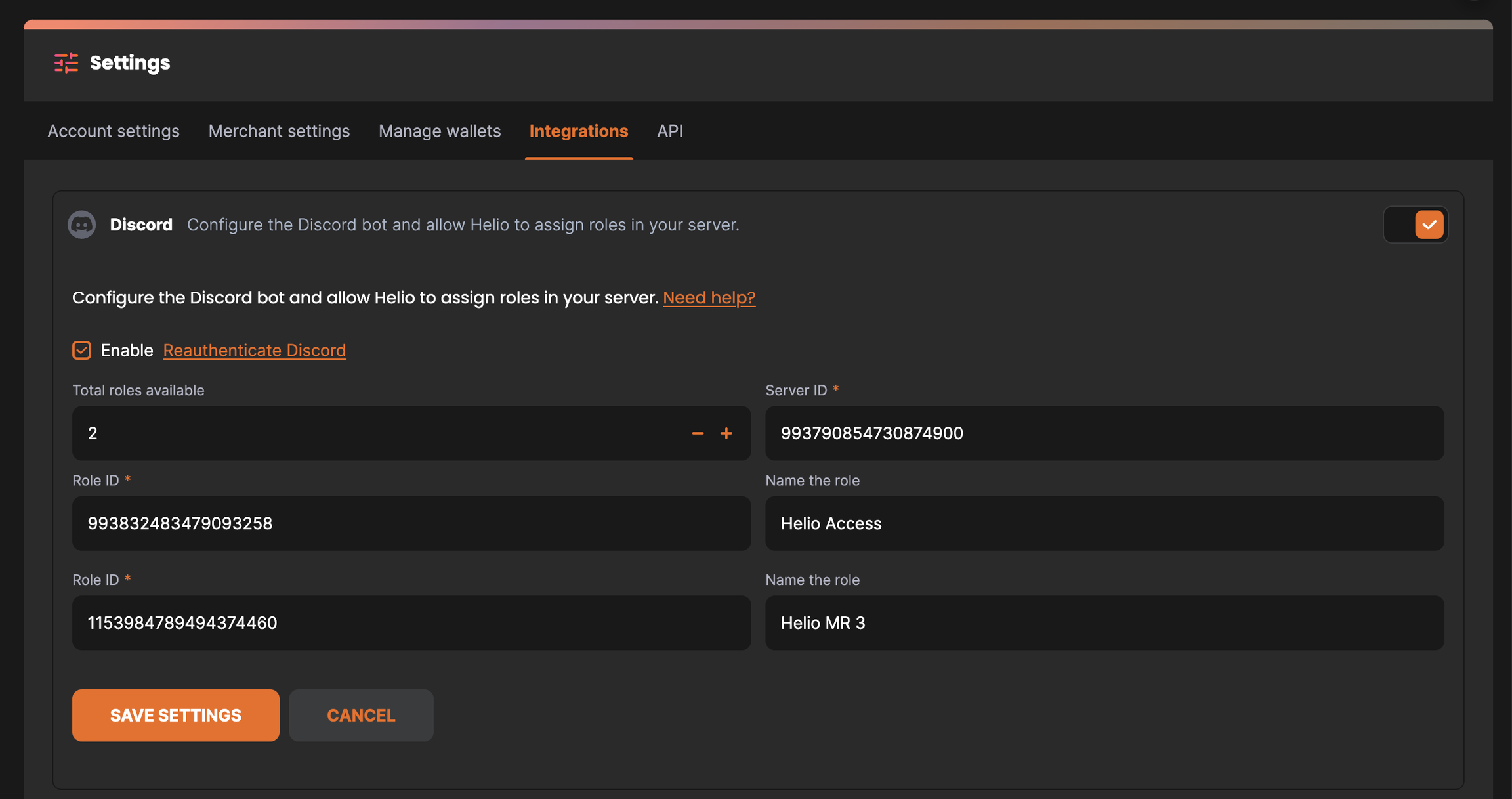
Task: Open the API tab
Action: [670, 131]
